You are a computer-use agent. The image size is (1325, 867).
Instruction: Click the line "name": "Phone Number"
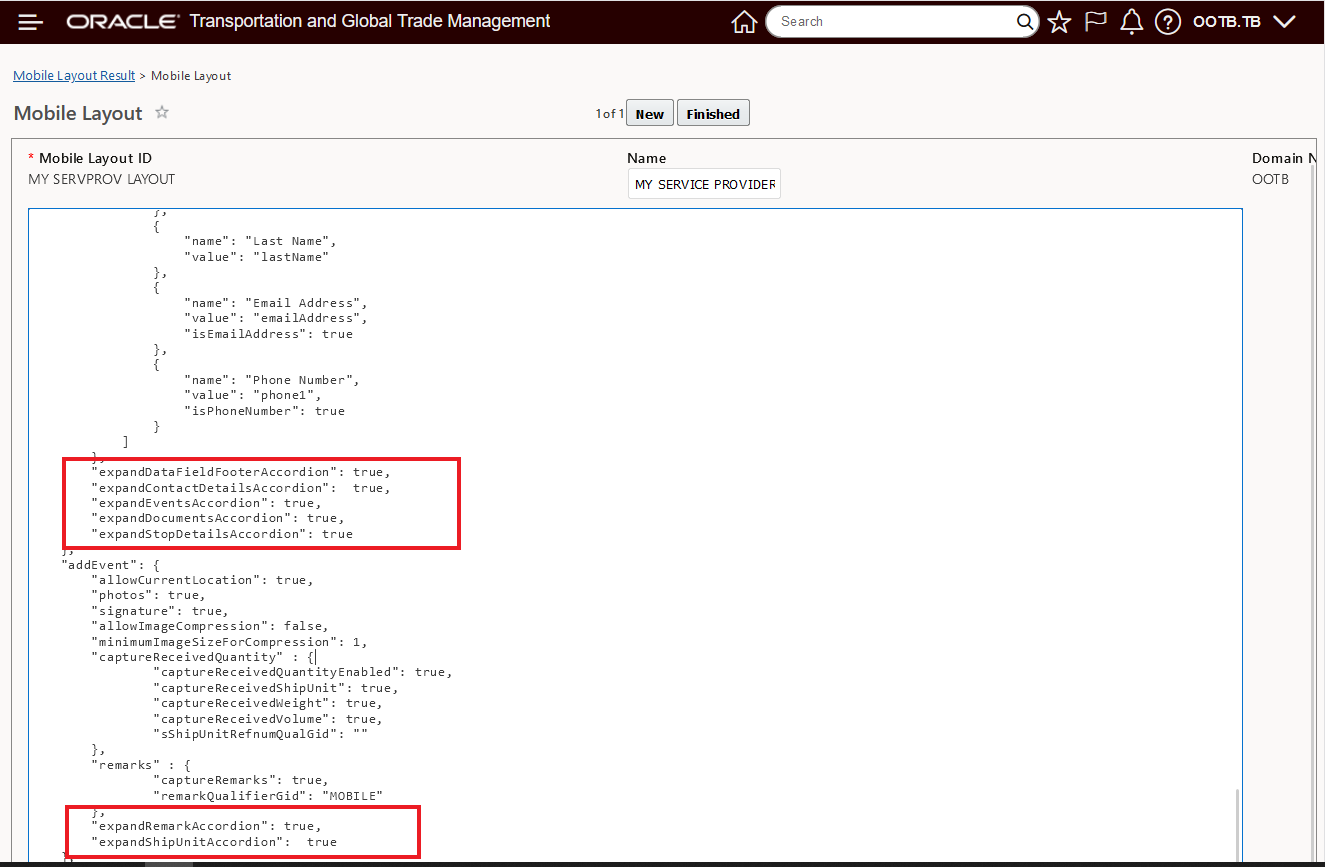coord(272,380)
